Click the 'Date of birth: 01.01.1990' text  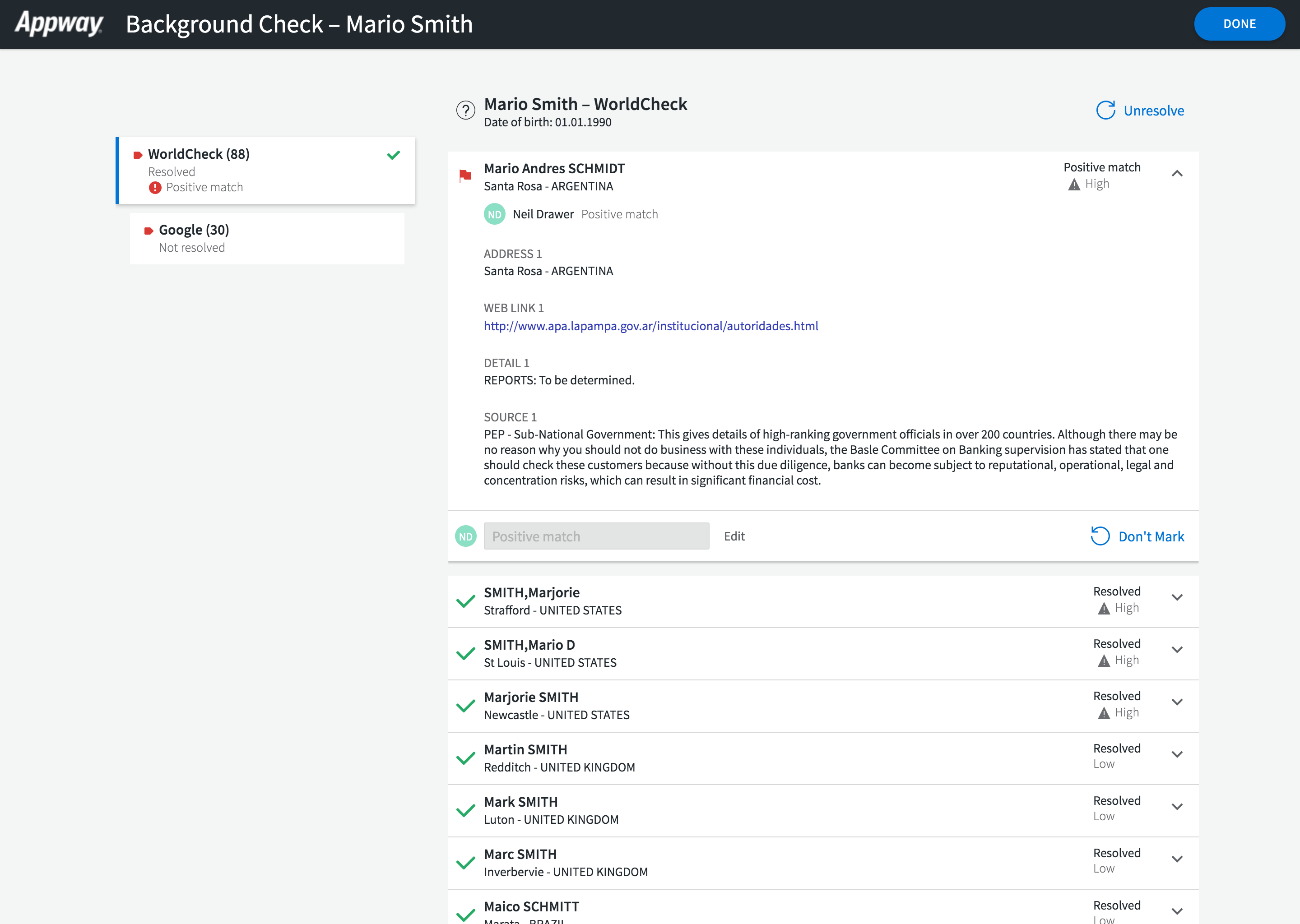coord(548,122)
